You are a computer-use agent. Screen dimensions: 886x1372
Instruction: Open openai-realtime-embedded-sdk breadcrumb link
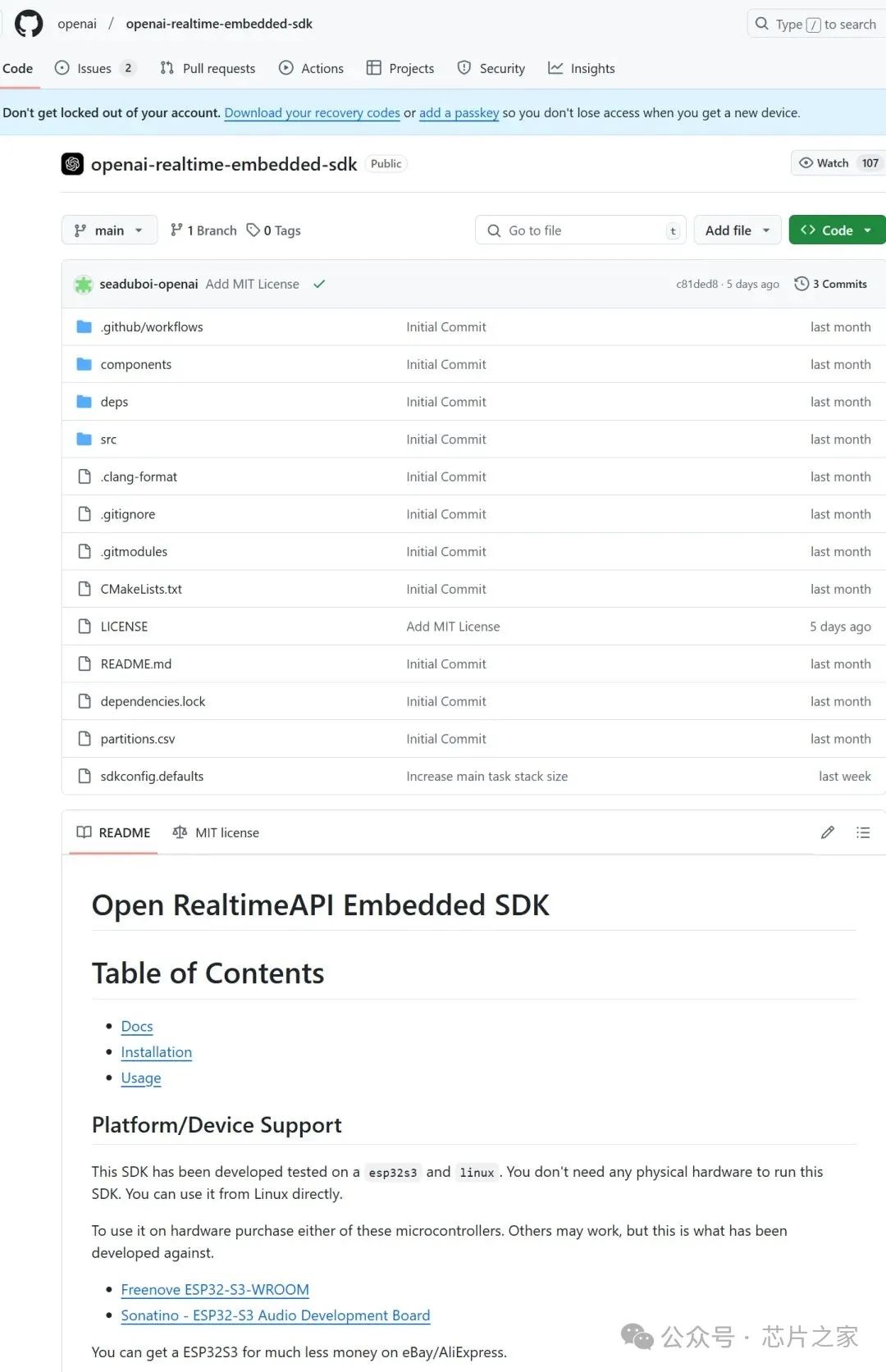219,24
